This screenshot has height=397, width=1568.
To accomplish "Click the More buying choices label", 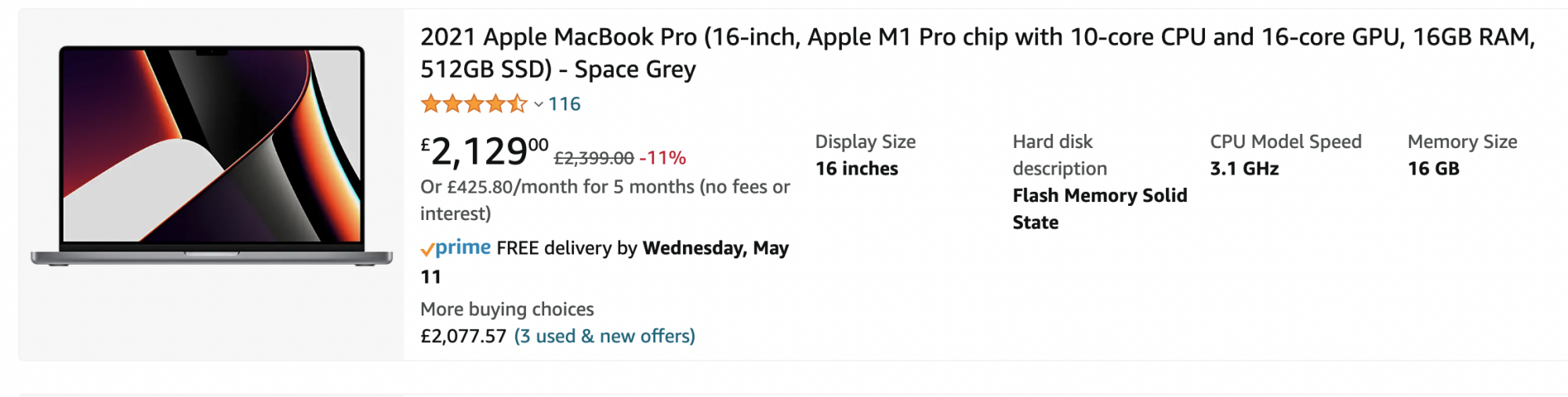I will point(507,309).
